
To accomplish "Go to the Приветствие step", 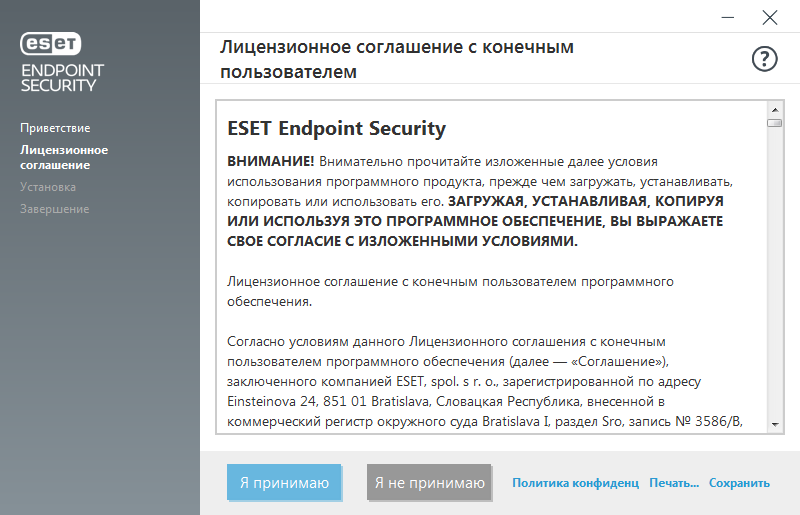I will click(55, 128).
